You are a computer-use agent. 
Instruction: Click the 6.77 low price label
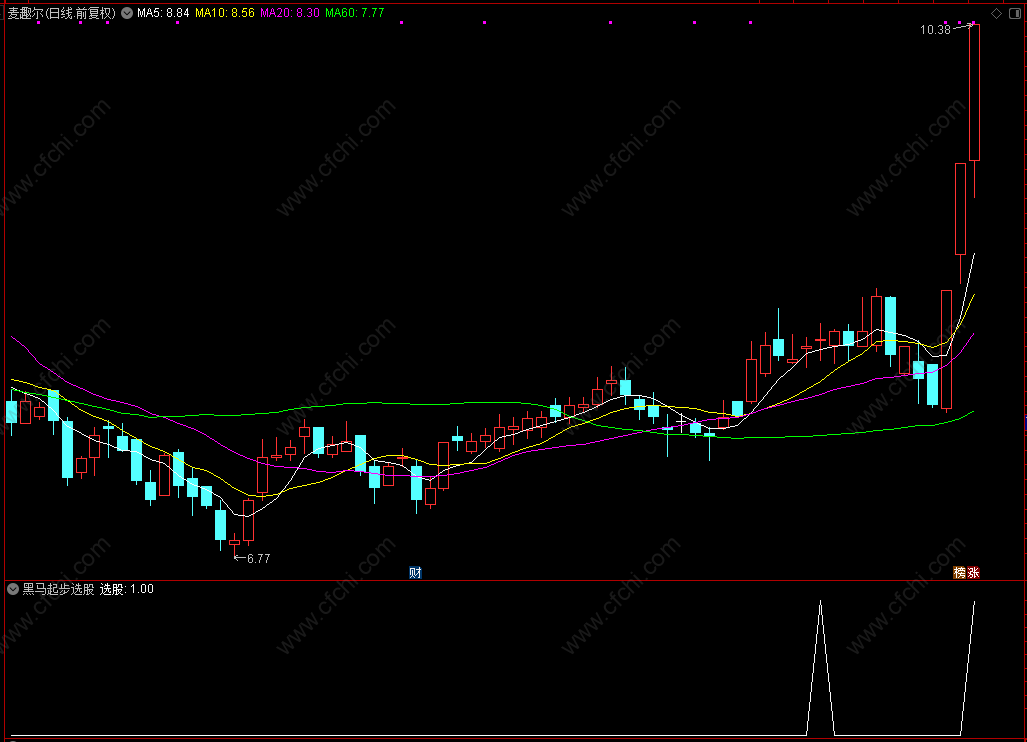point(259,559)
